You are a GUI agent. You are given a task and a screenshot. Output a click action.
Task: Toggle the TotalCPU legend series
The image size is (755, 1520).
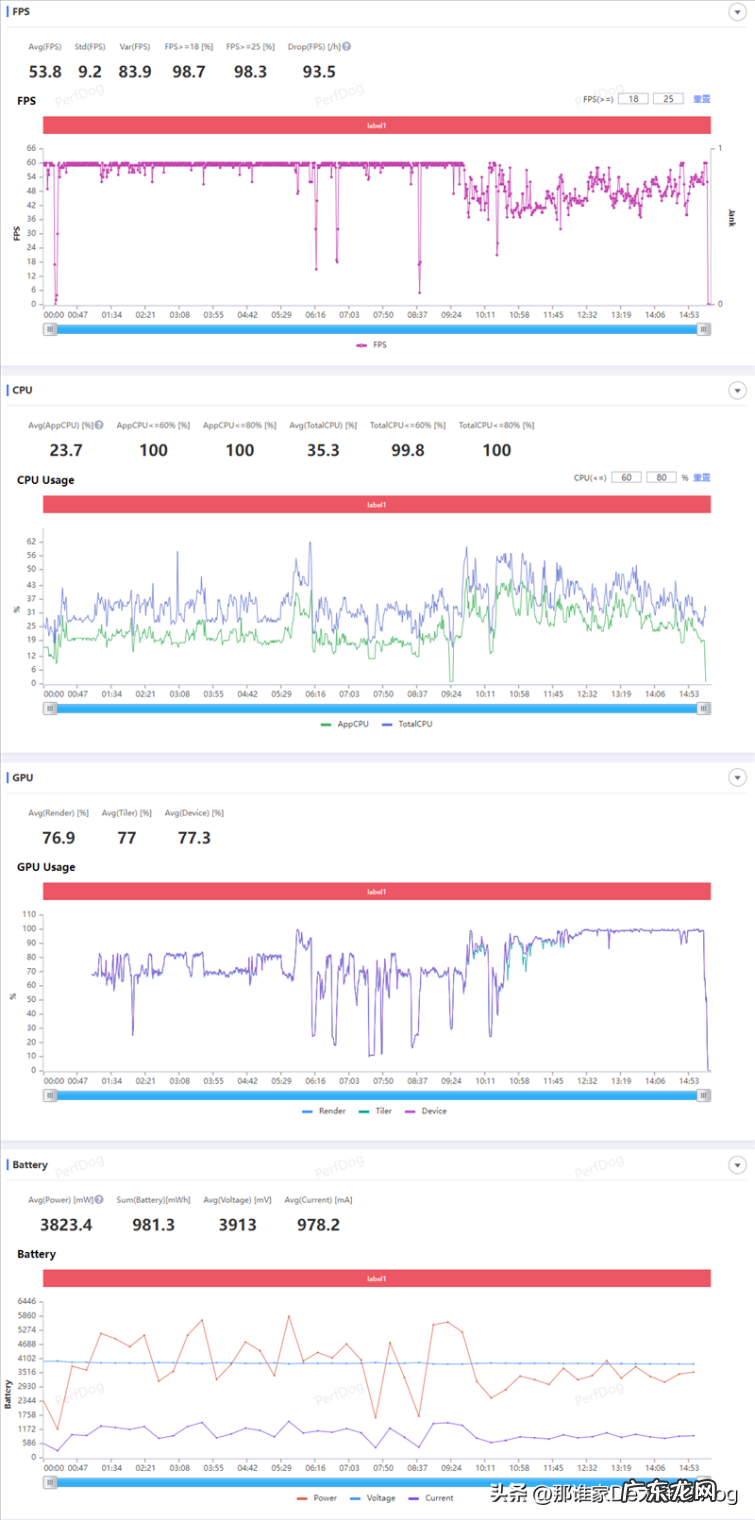point(408,723)
